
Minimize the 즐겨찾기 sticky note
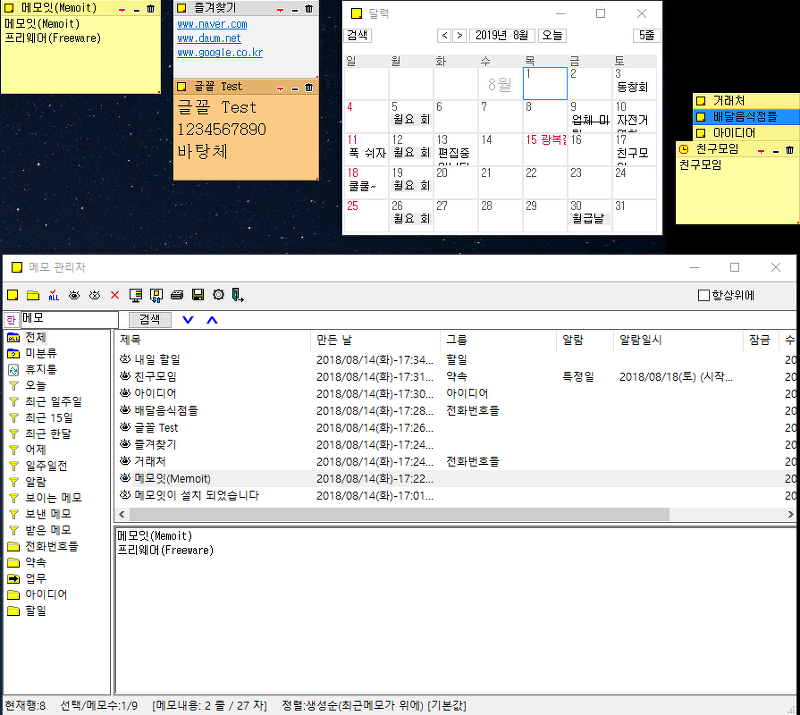[294, 10]
